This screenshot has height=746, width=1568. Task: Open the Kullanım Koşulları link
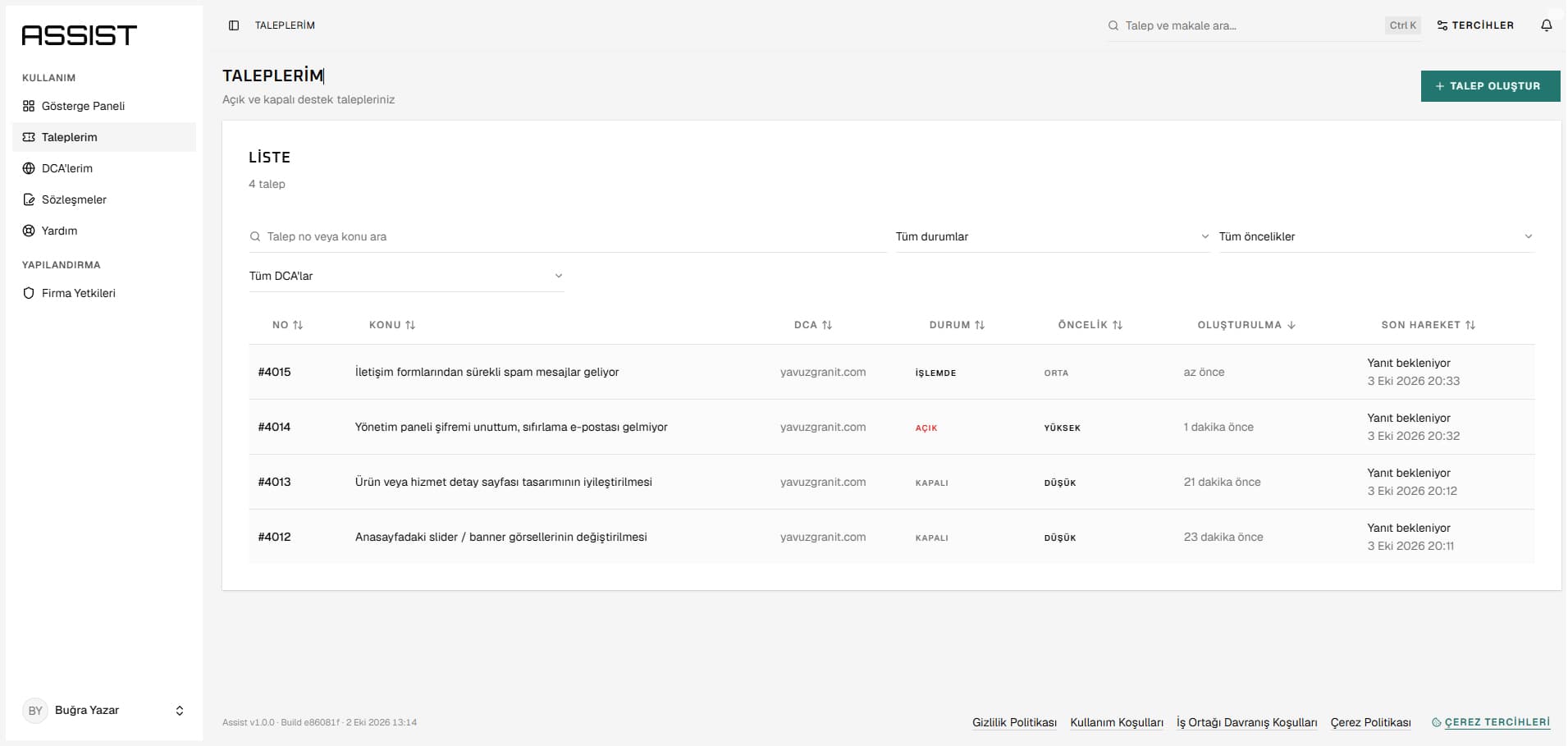coord(1117,722)
